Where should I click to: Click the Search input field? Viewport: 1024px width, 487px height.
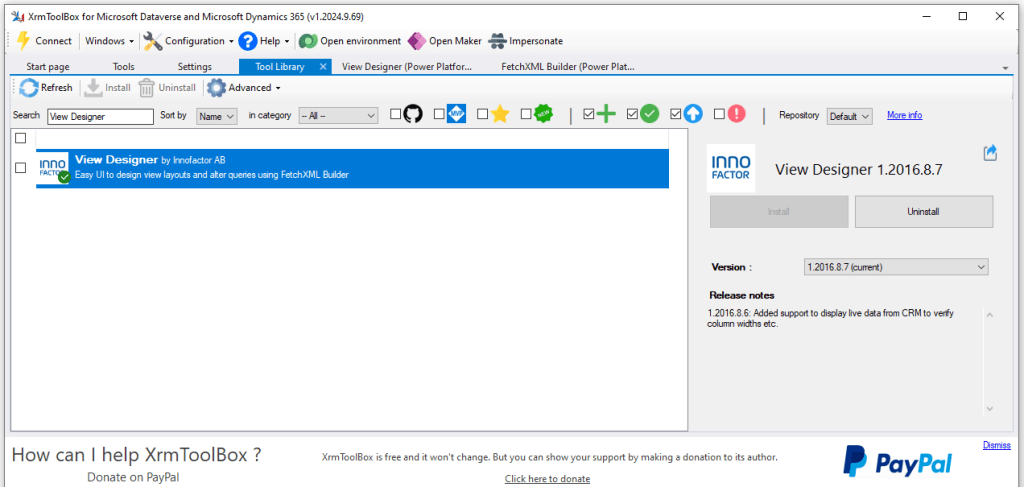point(100,116)
